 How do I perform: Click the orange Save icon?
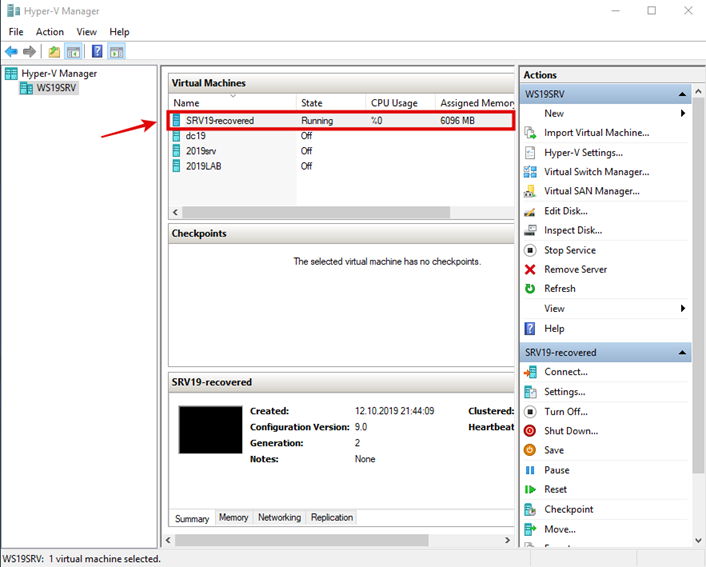pos(530,450)
